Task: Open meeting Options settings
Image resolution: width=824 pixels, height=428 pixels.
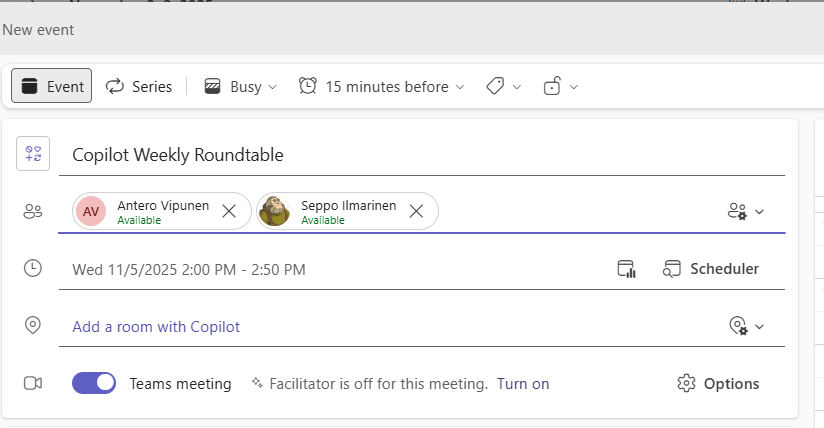Action: coord(718,383)
